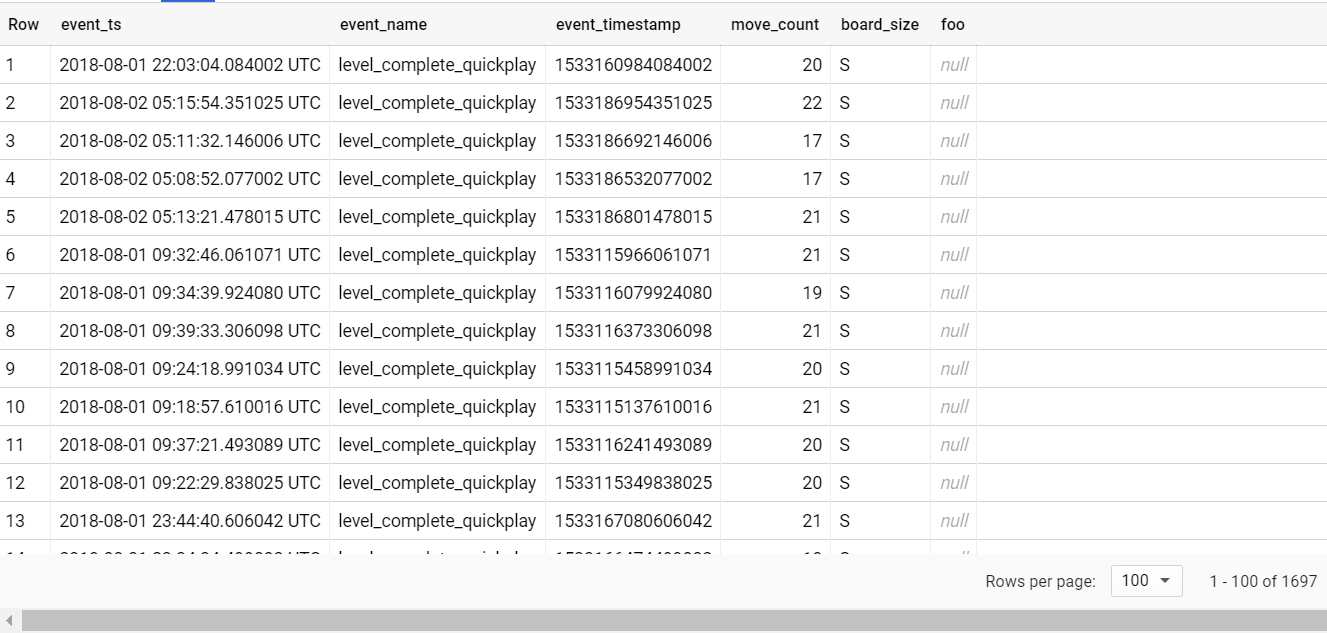Open the Rows per page dropdown
The height and width of the screenshot is (633, 1327).
(1146, 581)
